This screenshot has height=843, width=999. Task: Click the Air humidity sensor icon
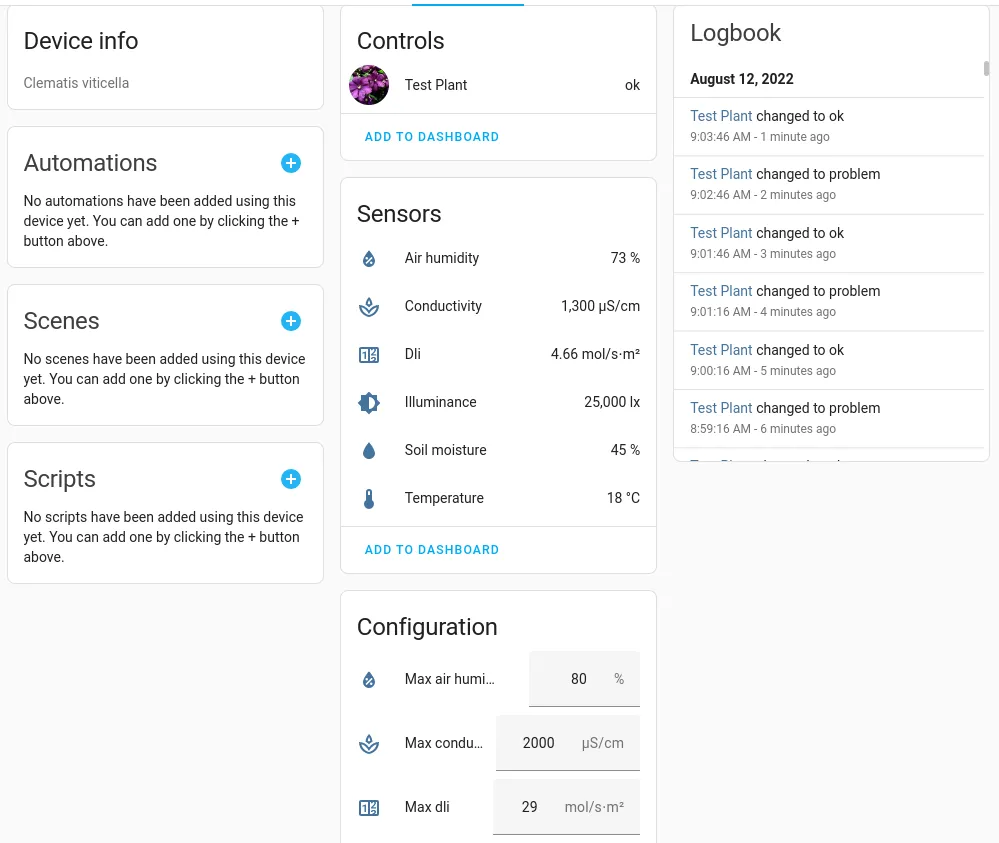(369, 259)
